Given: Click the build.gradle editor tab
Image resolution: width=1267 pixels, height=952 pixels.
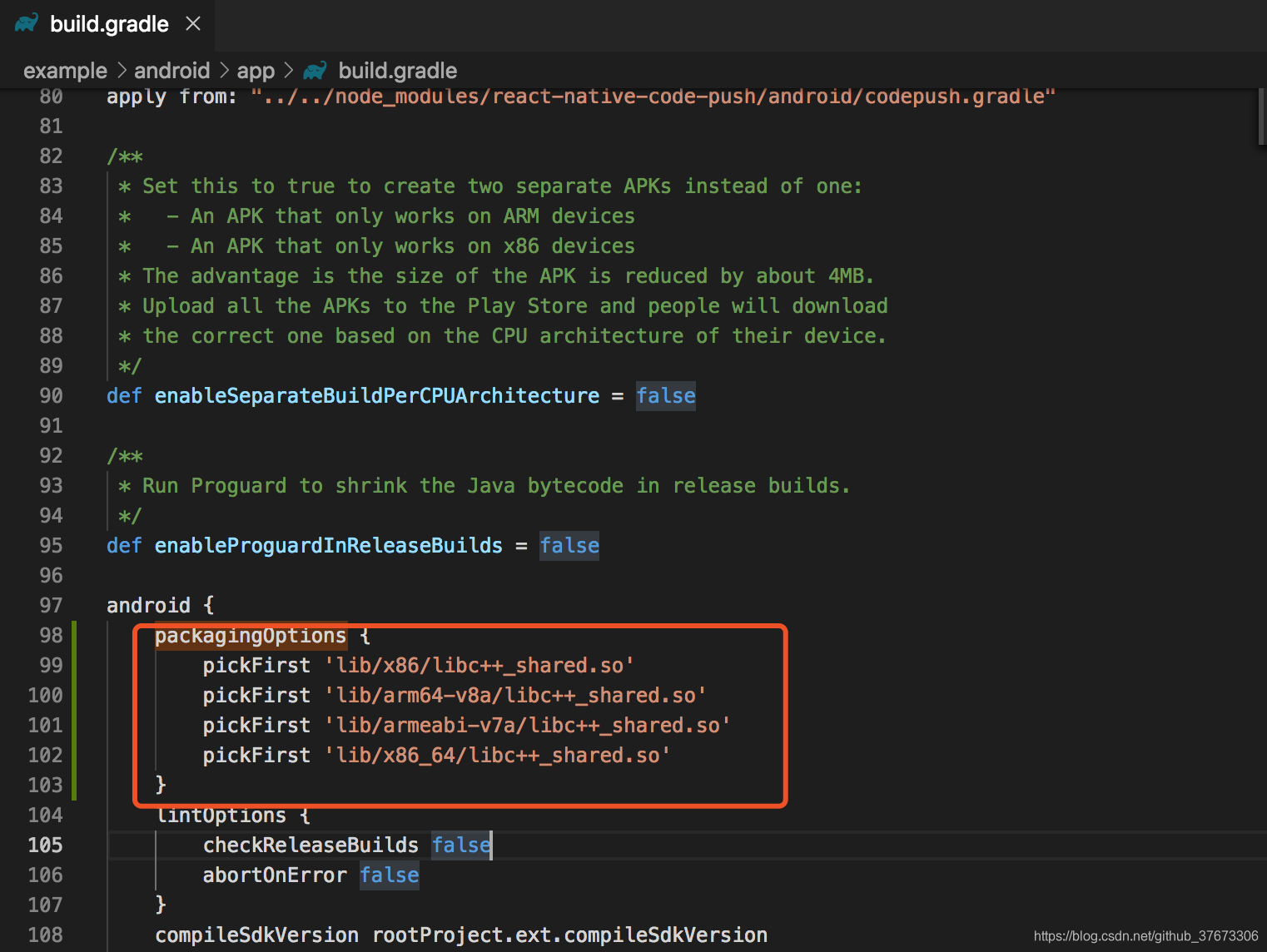Looking at the screenshot, I should point(107,24).
